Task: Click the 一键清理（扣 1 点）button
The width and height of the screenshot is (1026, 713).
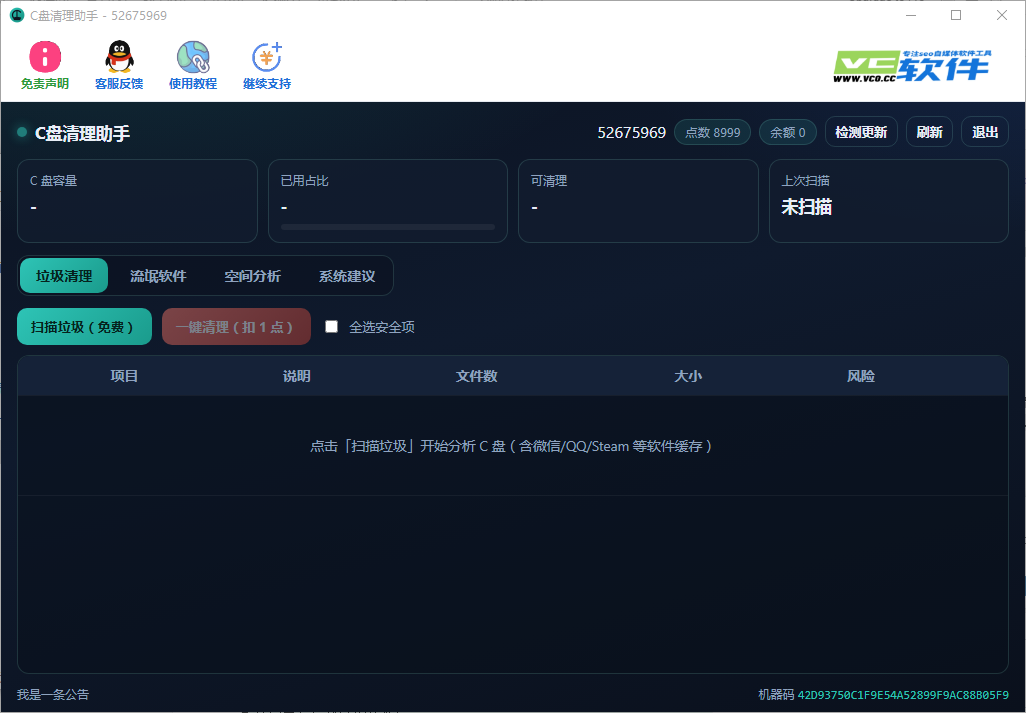Action: tap(236, 326)
